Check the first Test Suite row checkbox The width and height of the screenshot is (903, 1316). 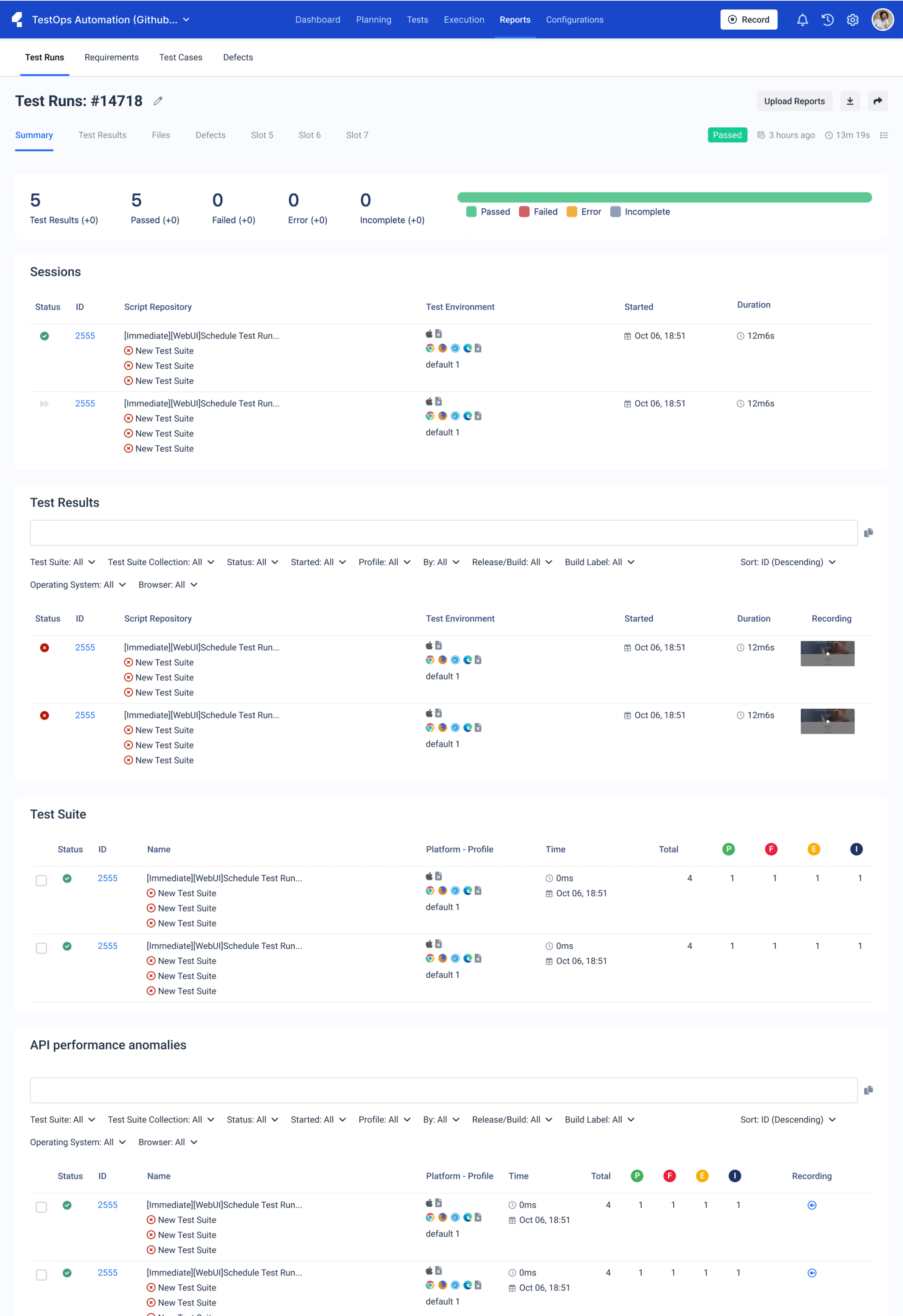coord(41,881)
